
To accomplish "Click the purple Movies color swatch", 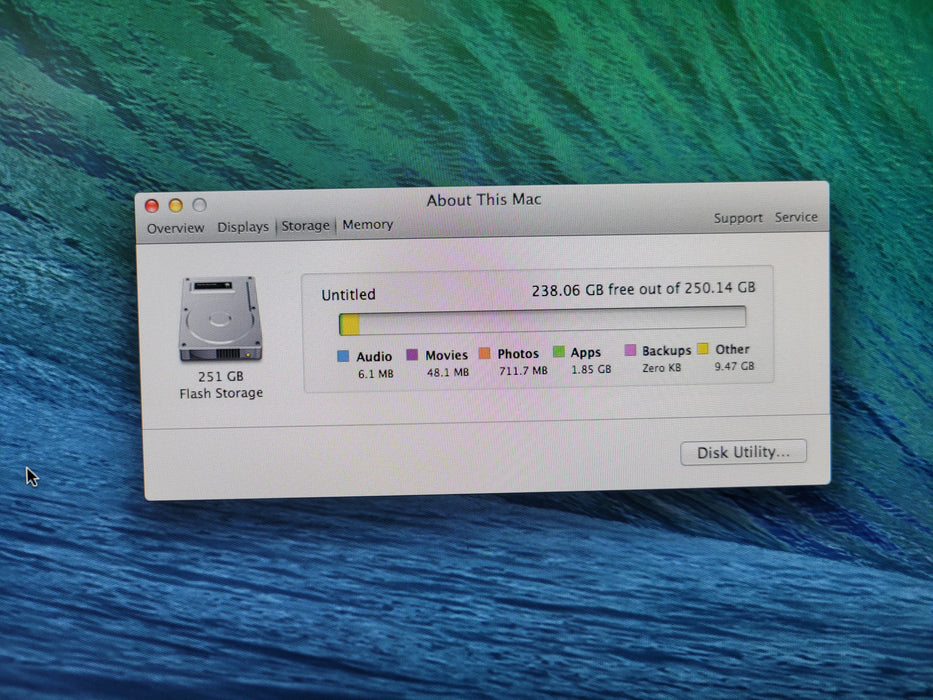I will [412, 355].
